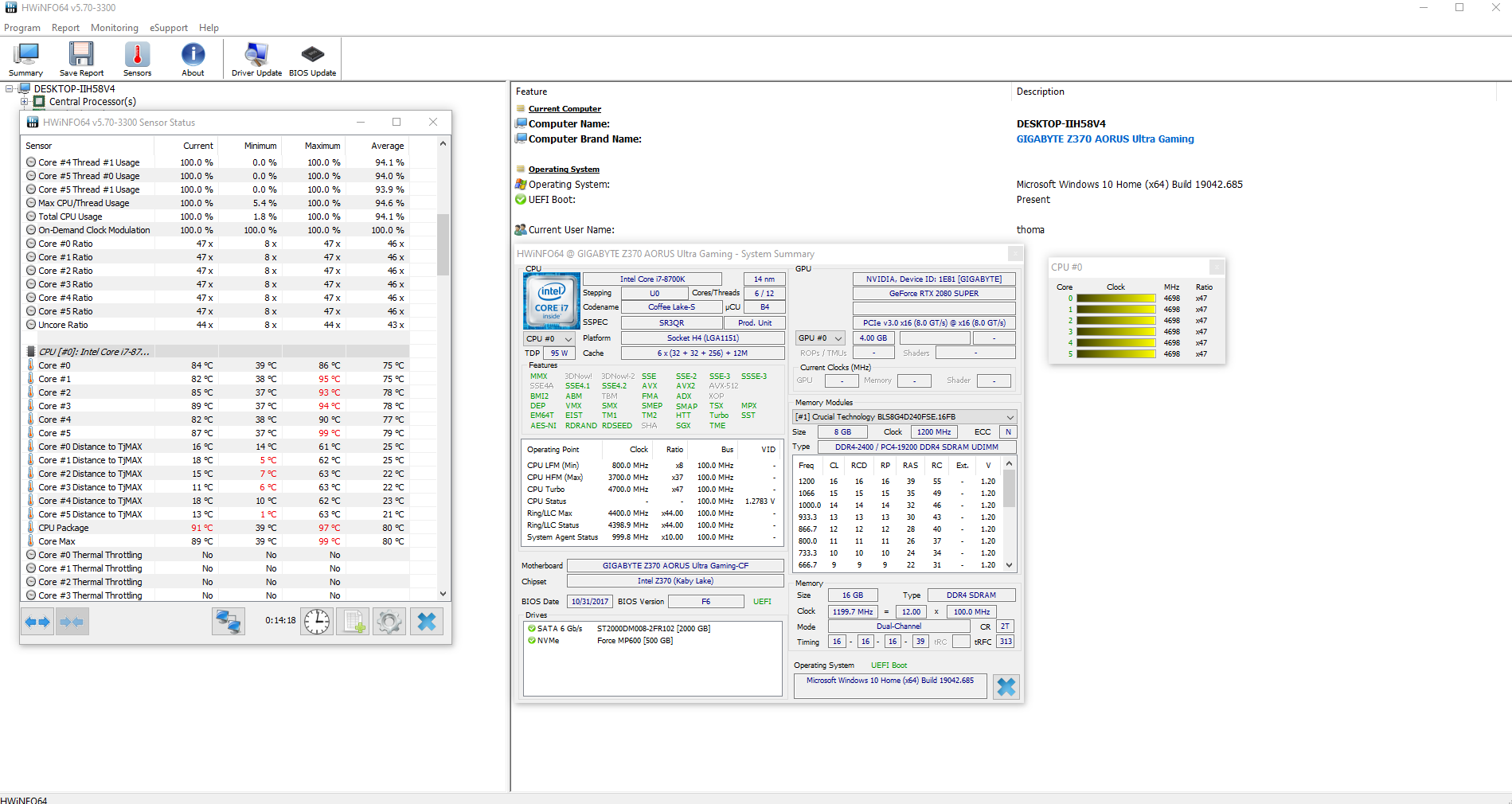Close Sensor Status with the blue X button
The height and width of the screenshot is (804, 1512).
point(427,622)
